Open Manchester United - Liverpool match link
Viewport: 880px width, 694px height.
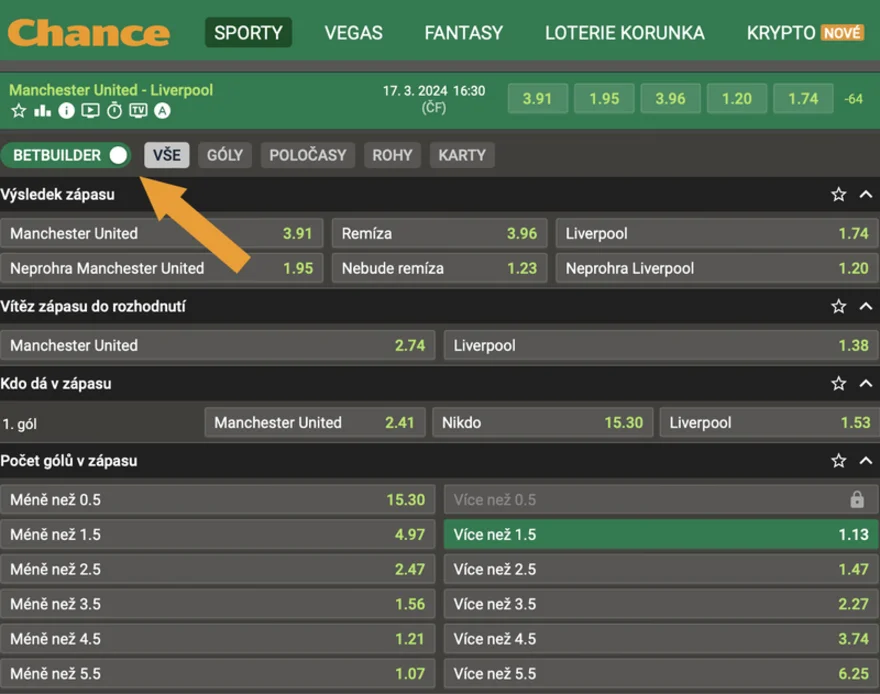pos(111,90)
